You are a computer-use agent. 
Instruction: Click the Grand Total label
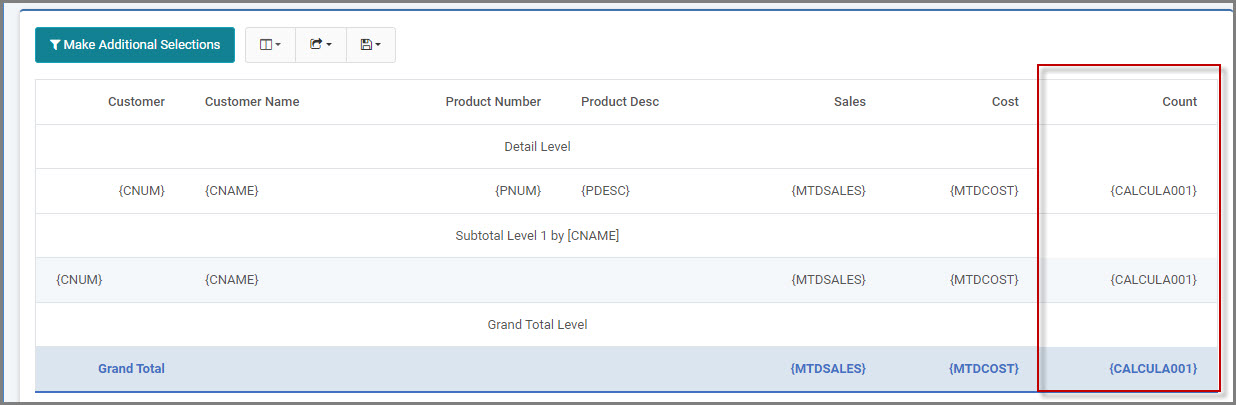[x=131, y=369]
